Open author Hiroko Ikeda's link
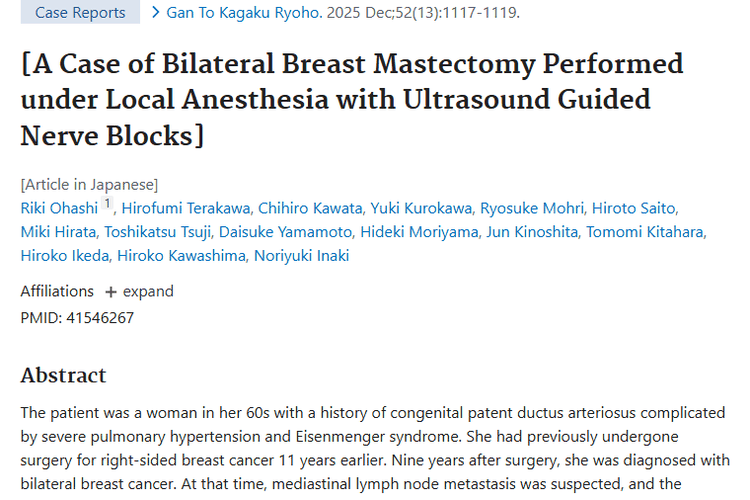 (x=64, y=256)
